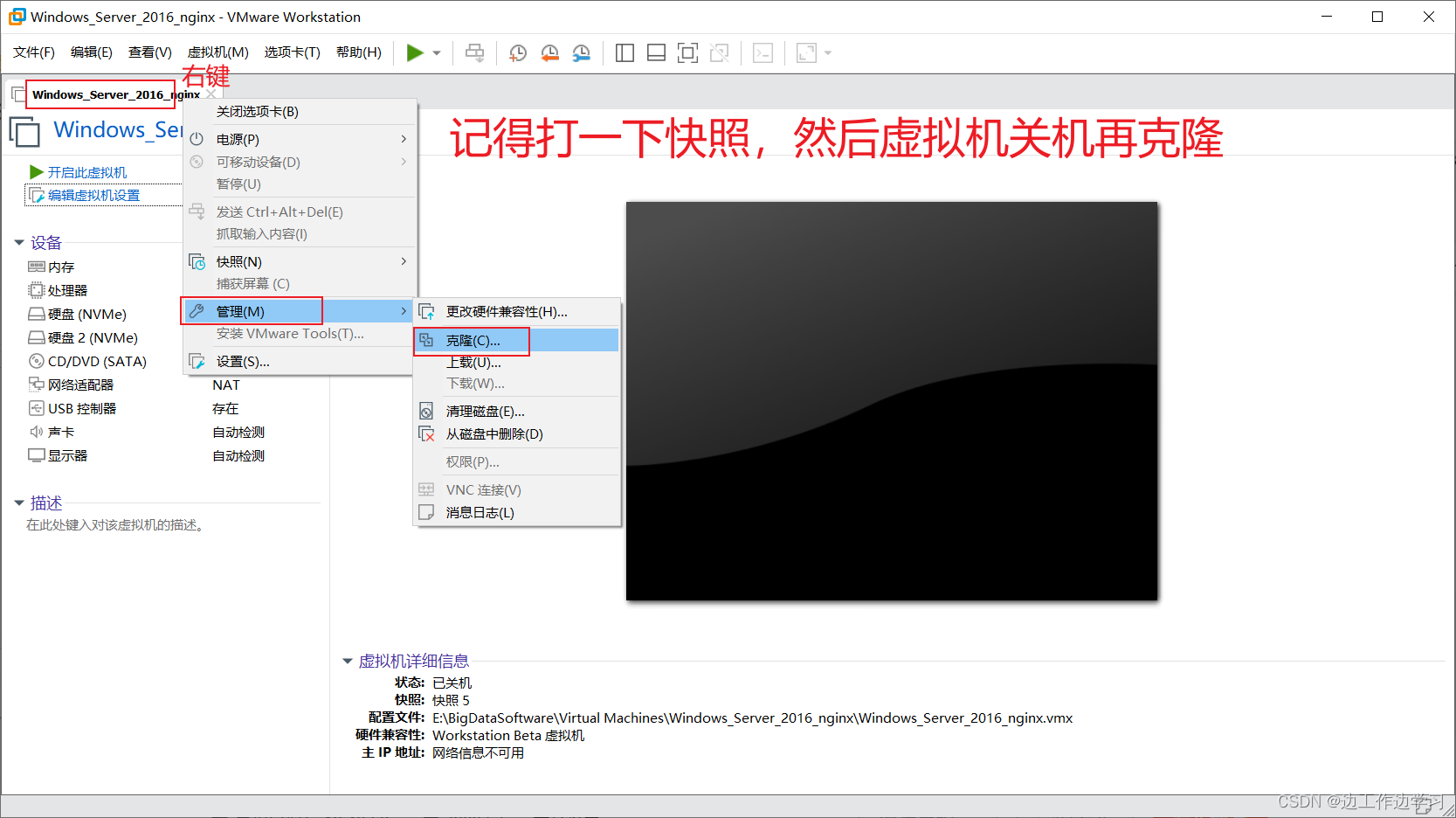Collapse the 设备 section
Image resolution: width=1456 pixels, height=818 pixels.
click(x=19, y=243)
